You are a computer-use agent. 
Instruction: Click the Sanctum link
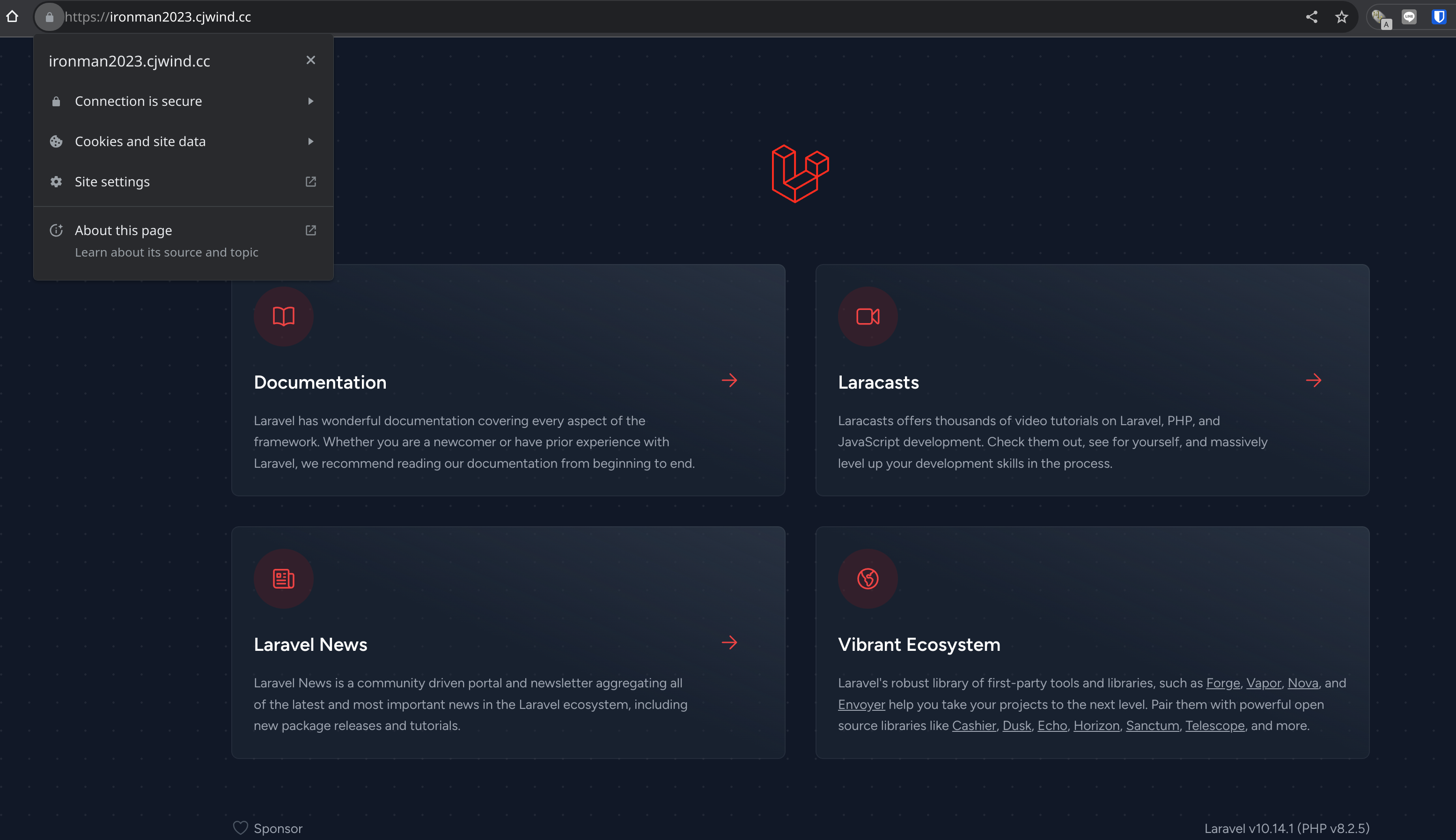coord(1152,725)
